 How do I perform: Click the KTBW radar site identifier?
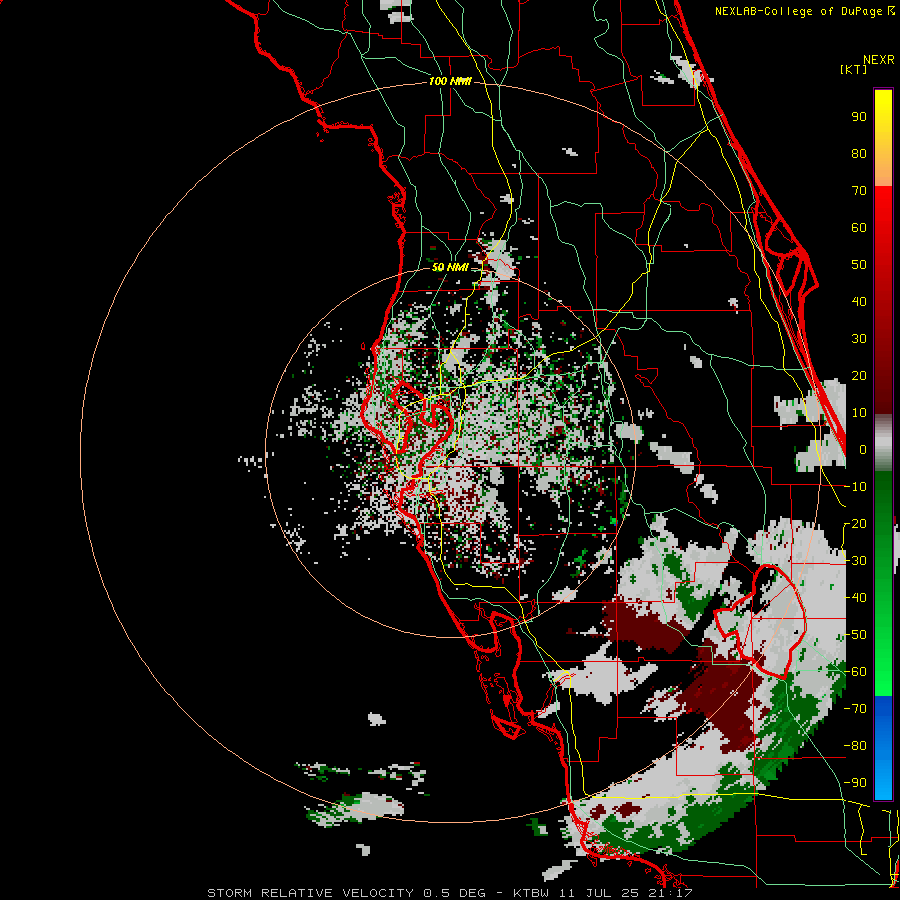pyautogui.click(x=533, y=893)
